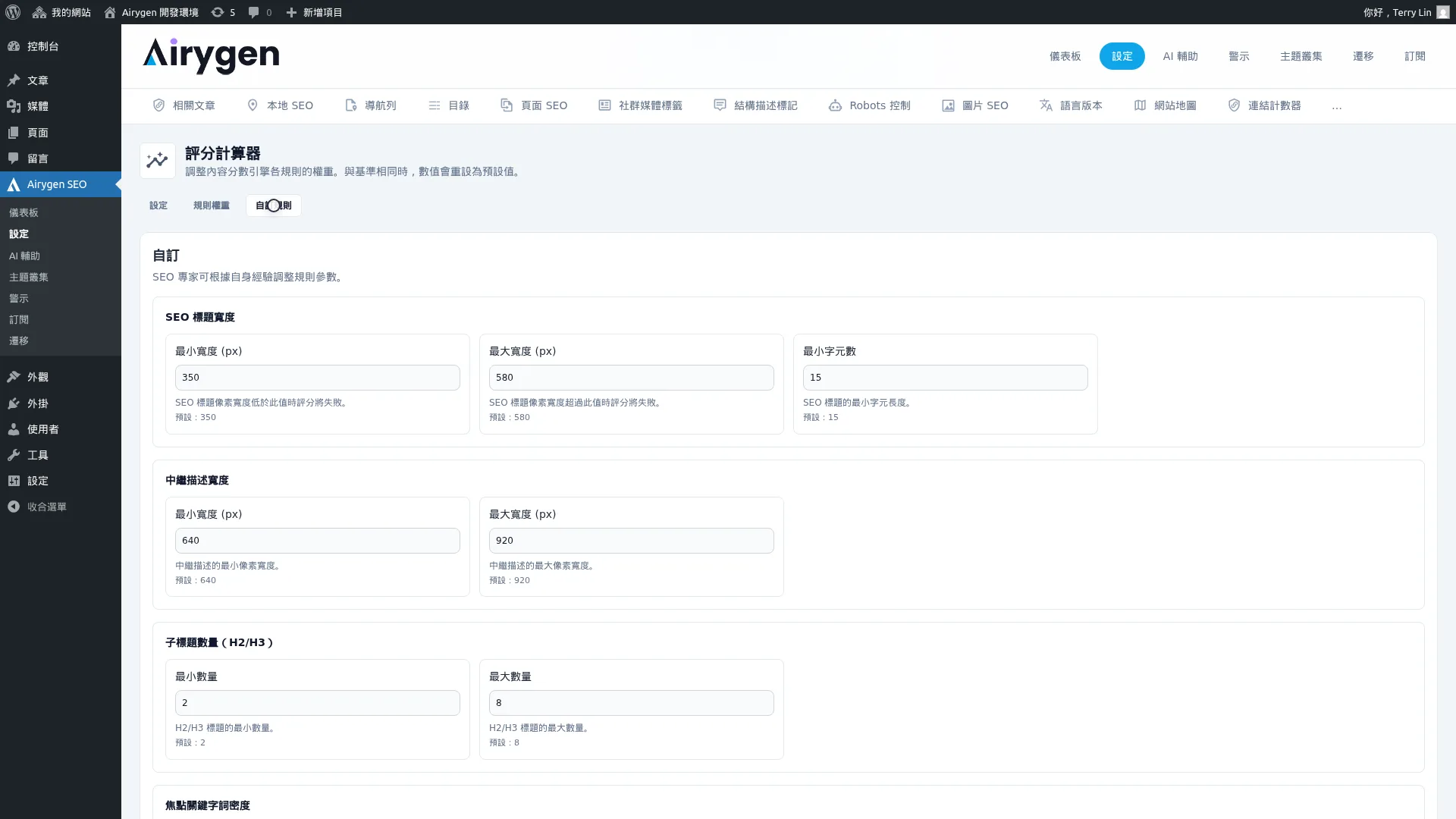Click the 子標題 最大數量 field with 8

631,703
